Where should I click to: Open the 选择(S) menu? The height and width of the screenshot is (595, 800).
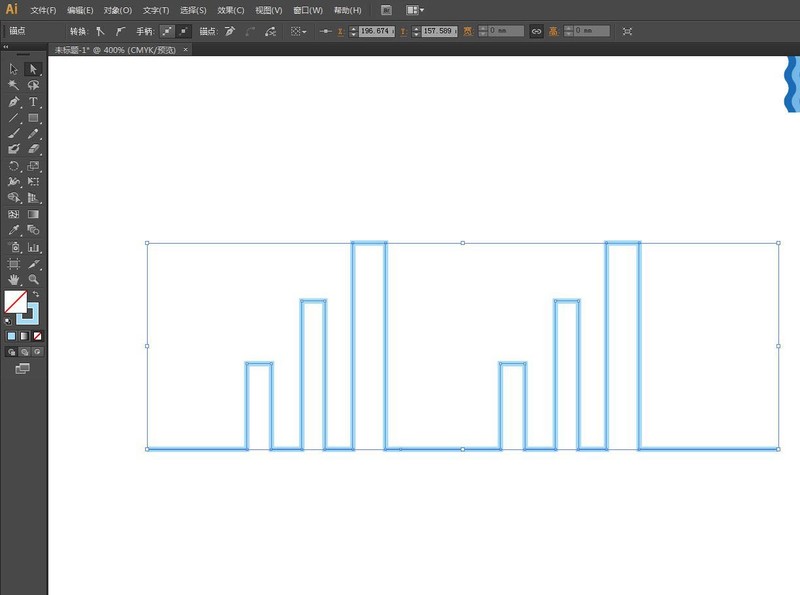[193, 10]
